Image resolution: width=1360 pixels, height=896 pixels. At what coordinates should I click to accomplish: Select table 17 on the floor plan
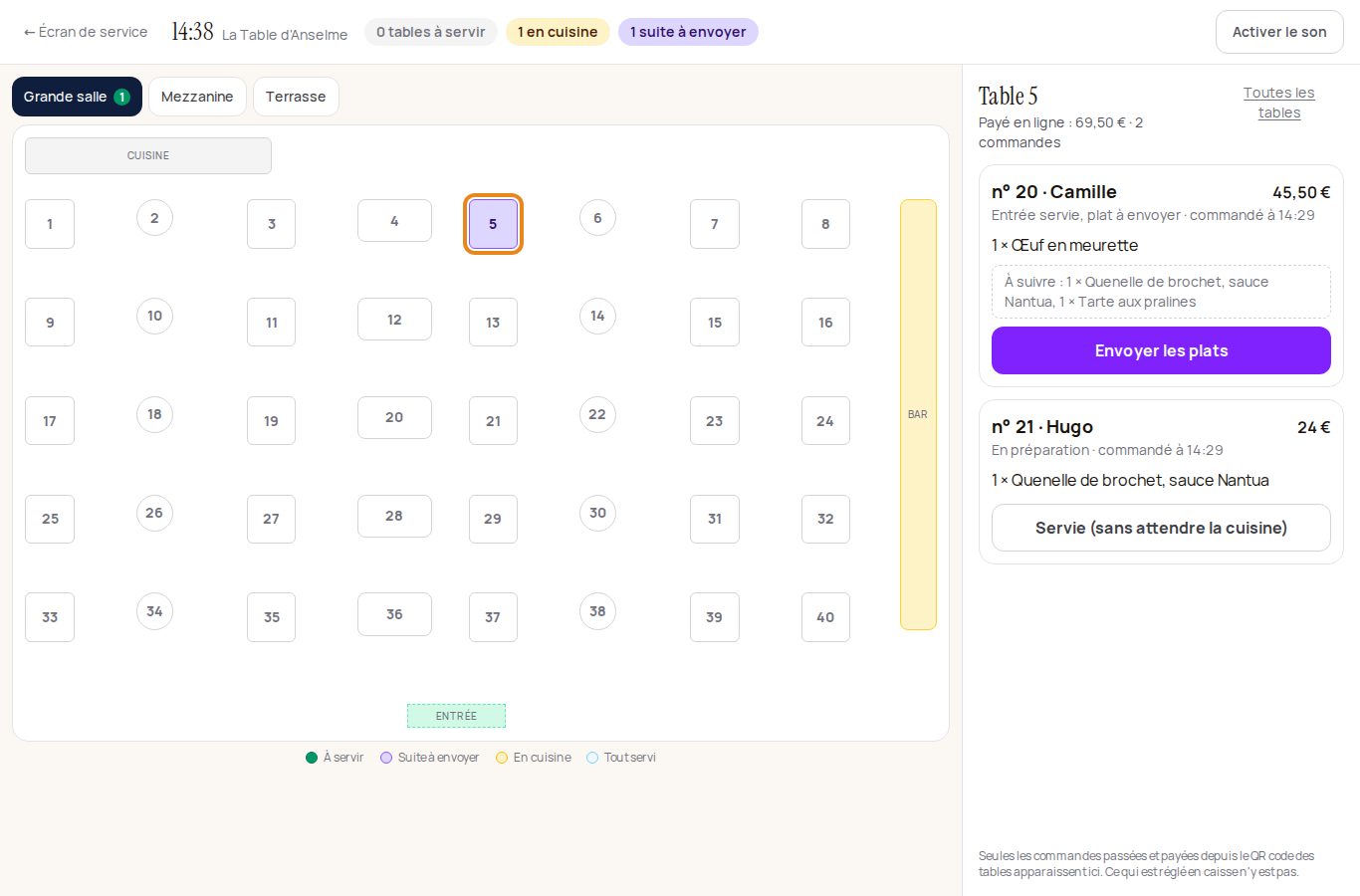click(x=50, y=421)
